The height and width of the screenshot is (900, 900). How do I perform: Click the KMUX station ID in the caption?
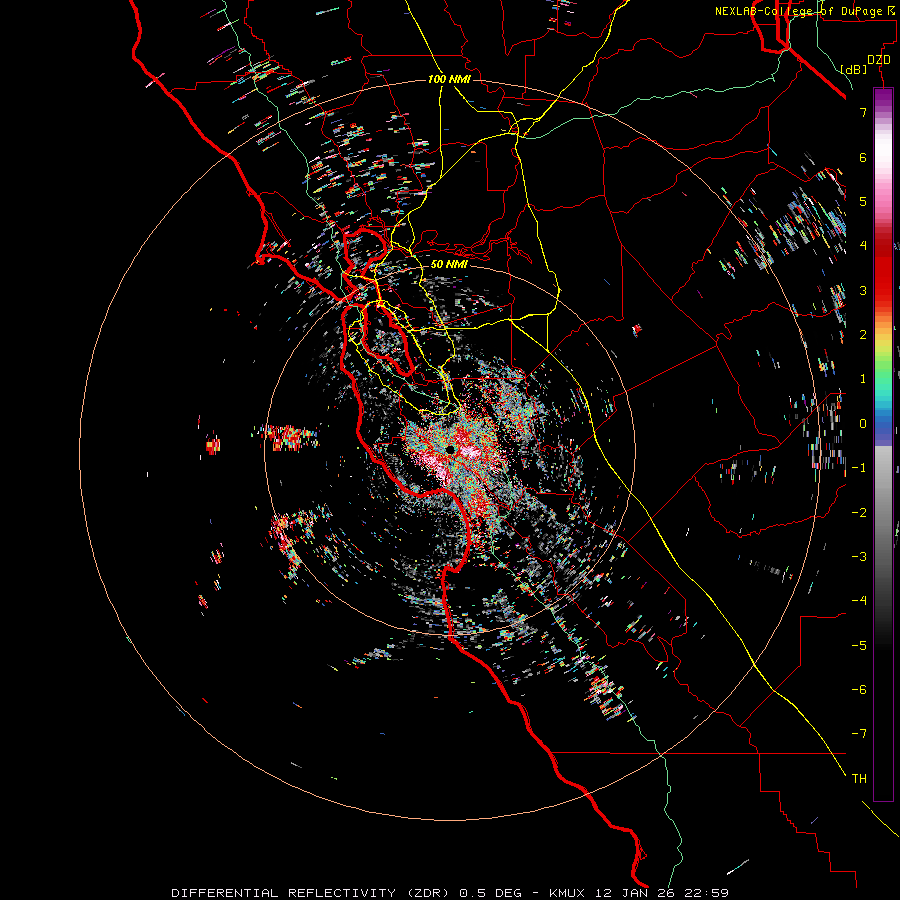tap(567, 893)
